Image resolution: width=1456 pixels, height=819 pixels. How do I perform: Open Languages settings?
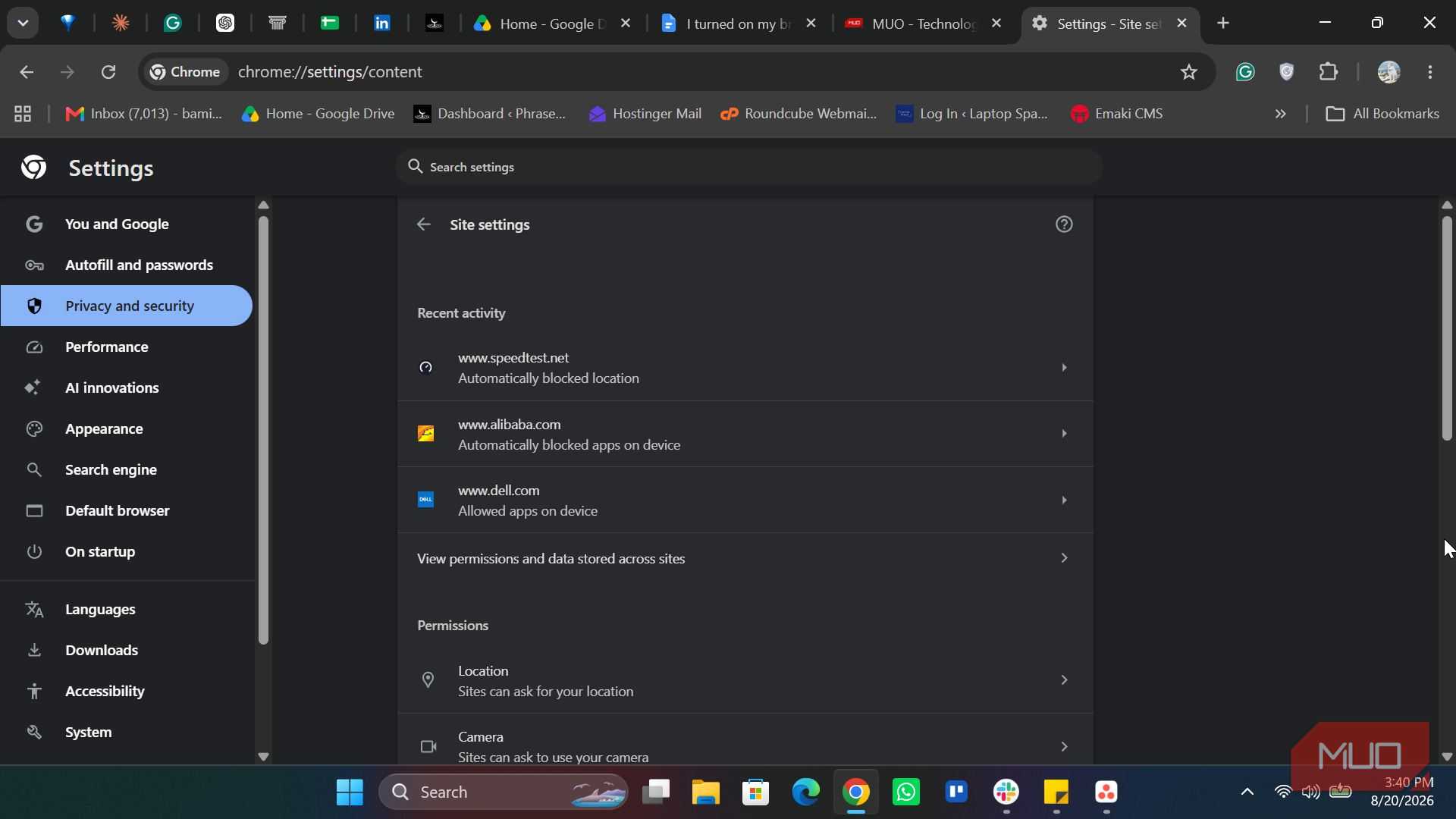pos(126,610)
